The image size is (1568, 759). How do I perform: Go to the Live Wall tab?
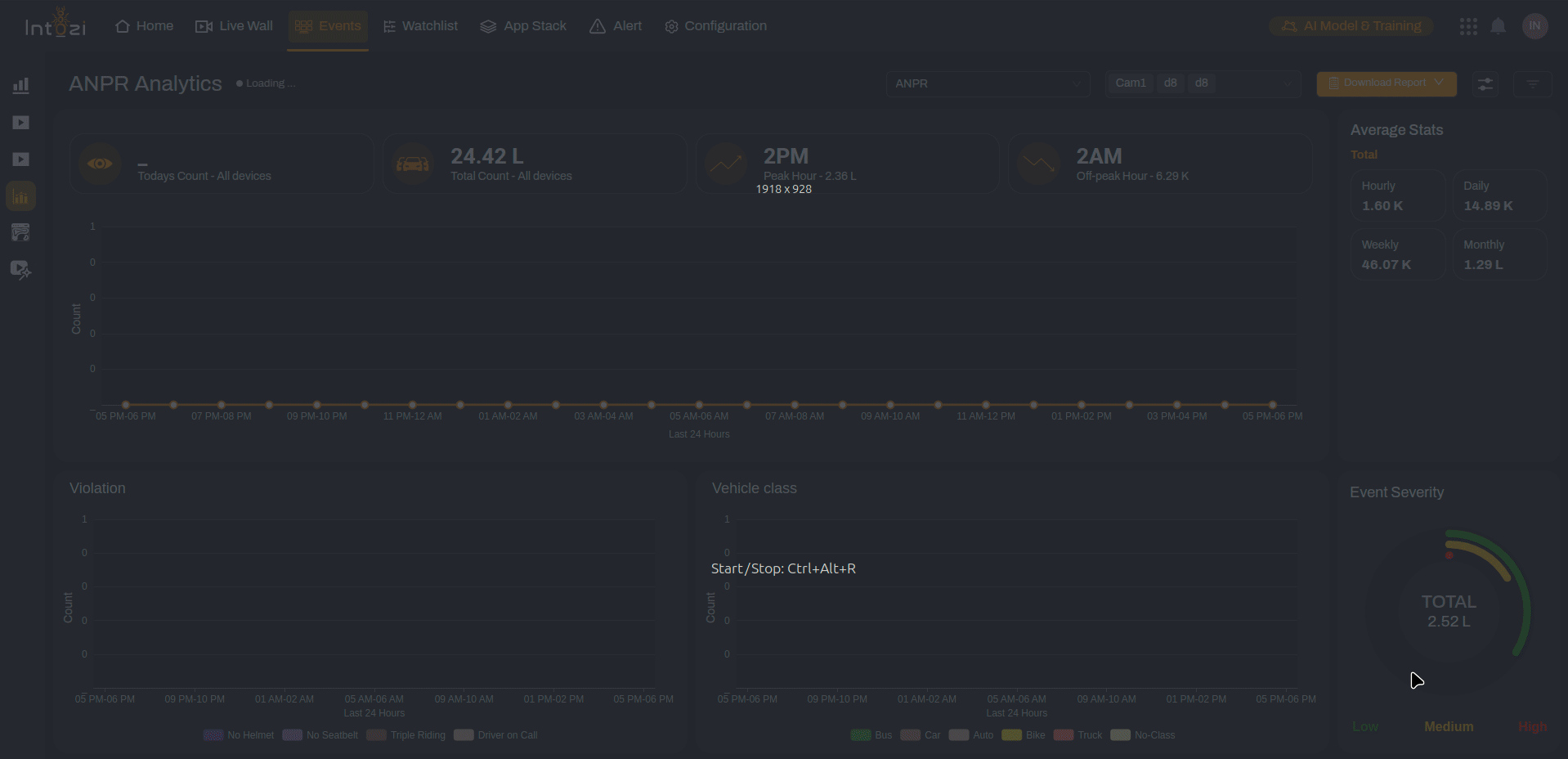point(235,26)
